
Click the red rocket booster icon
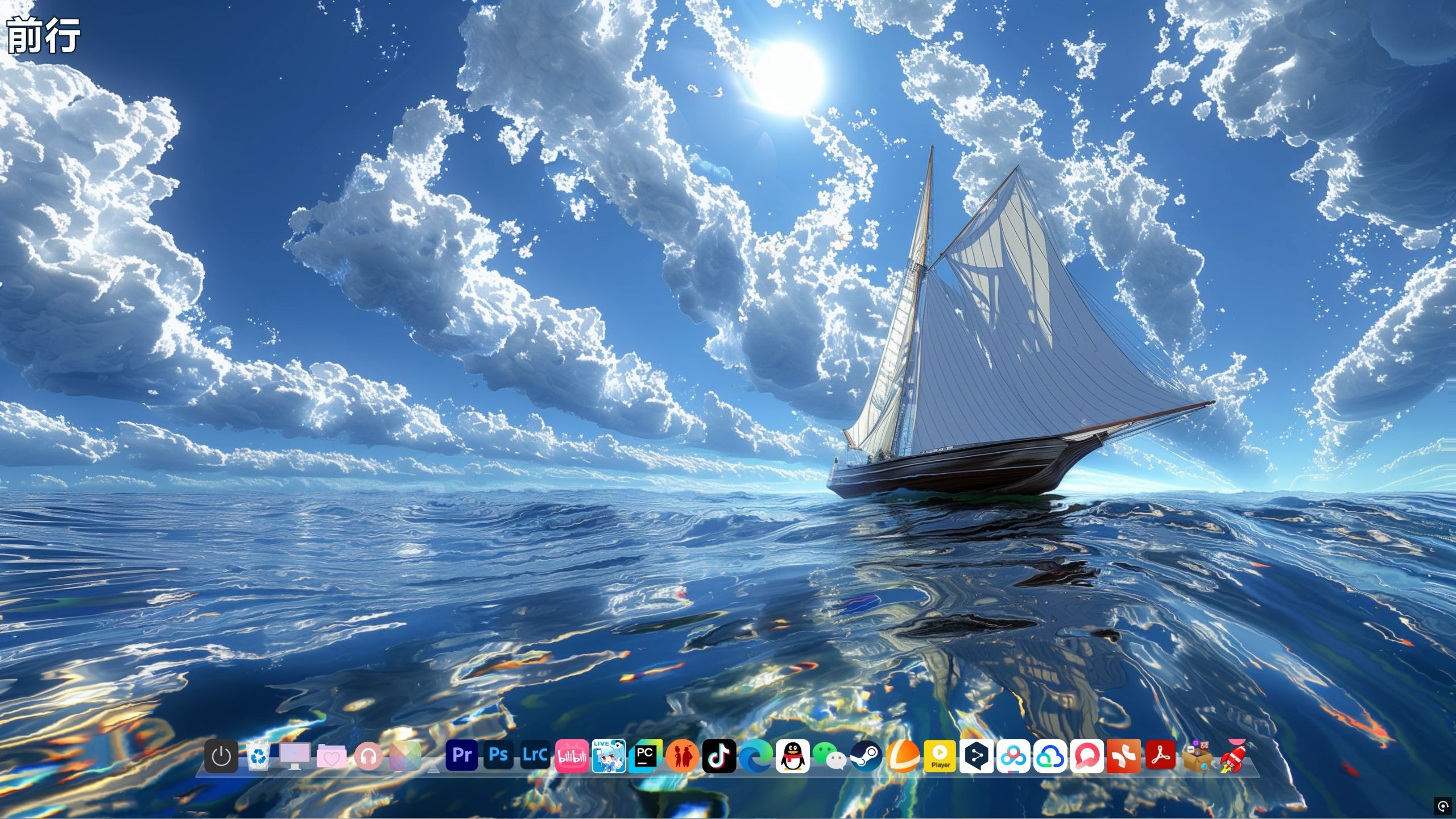[1234, 756]
